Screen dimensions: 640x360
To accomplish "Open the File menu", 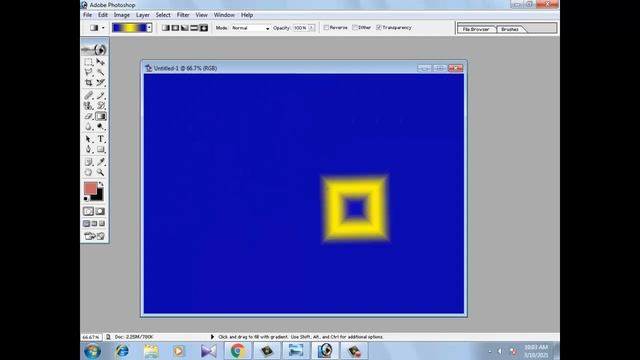I will 87,15.
